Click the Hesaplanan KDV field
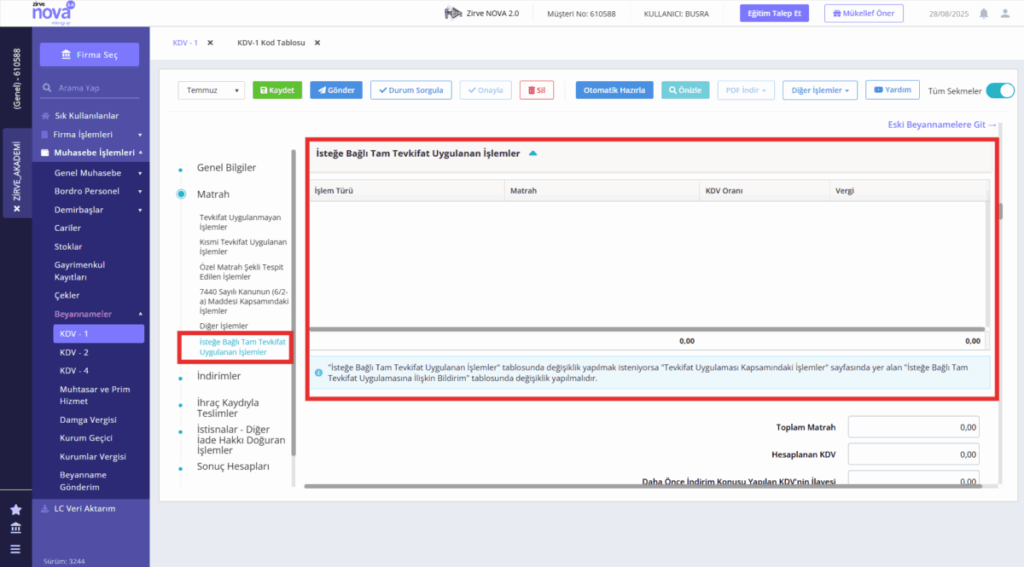The height and width of the screenshot is (567, 1024). [x=913, y=455]
